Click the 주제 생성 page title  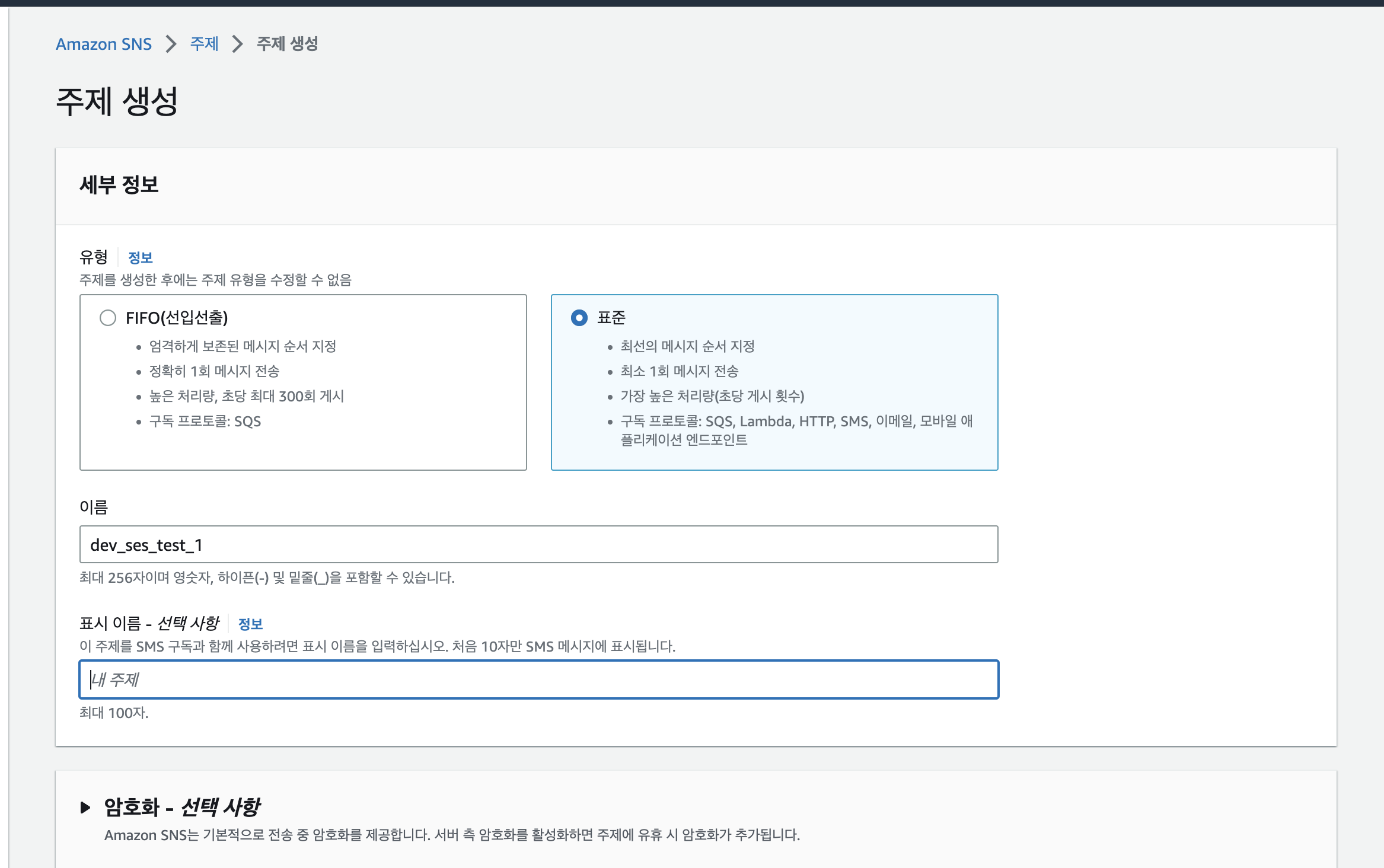tap(117, 101)
